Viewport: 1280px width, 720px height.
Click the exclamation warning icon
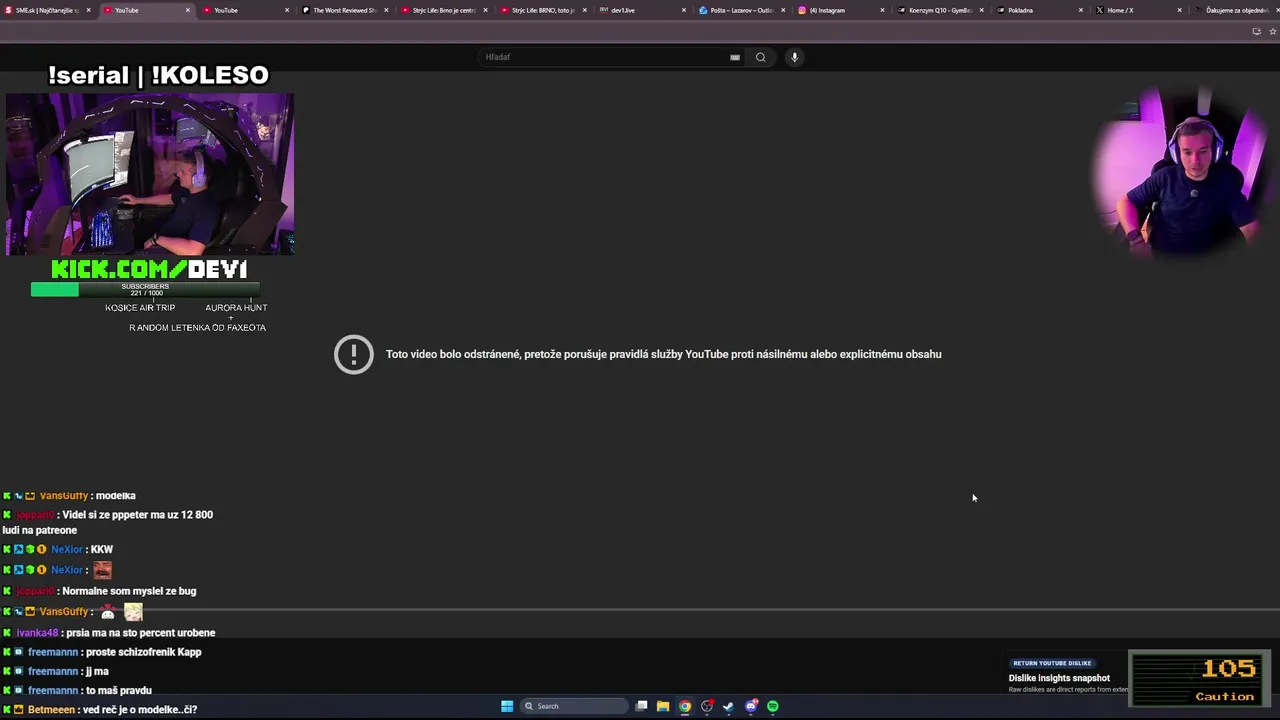pyautogui.click(x=353, y=355)
